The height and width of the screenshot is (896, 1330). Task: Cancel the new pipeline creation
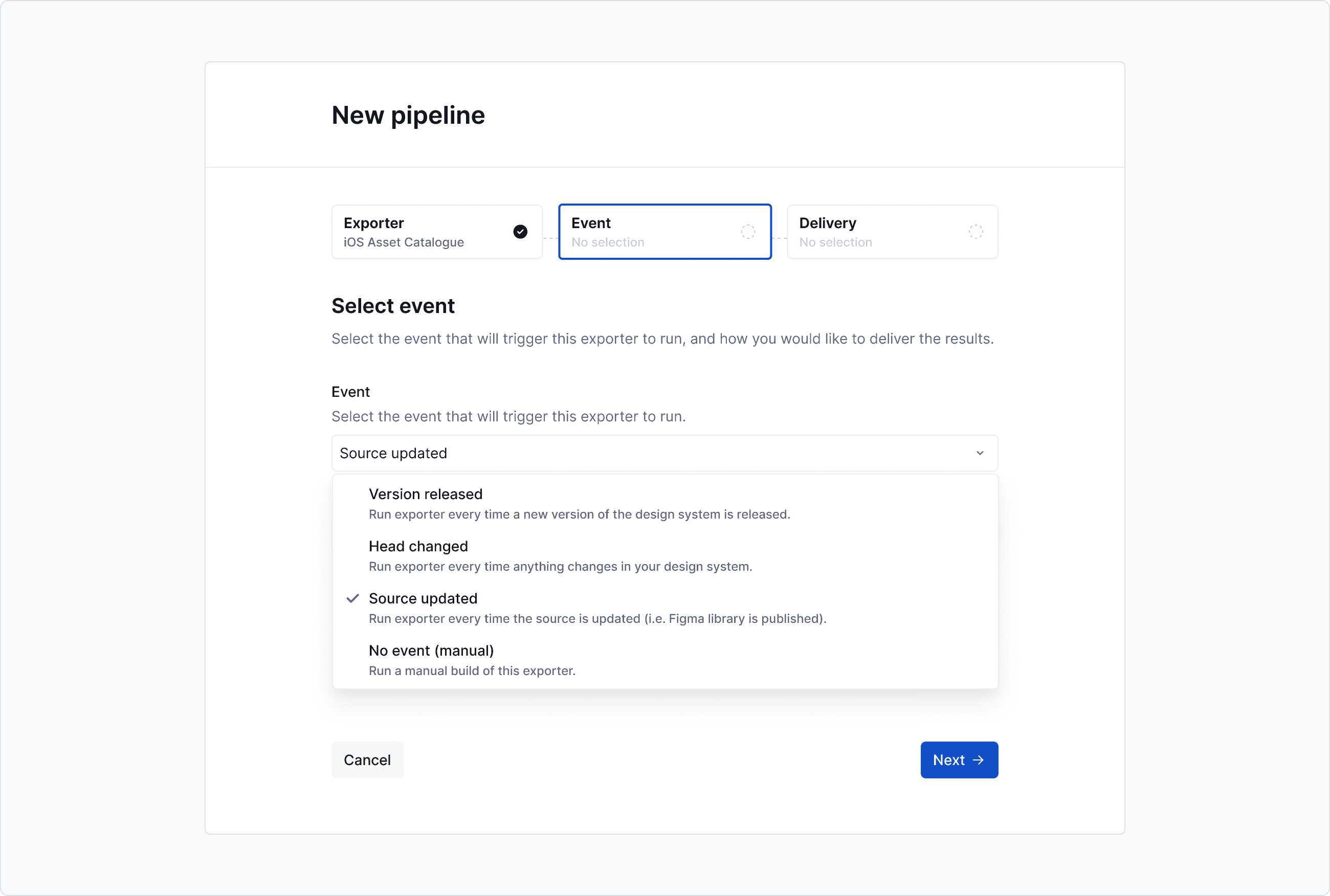[367, 759]
